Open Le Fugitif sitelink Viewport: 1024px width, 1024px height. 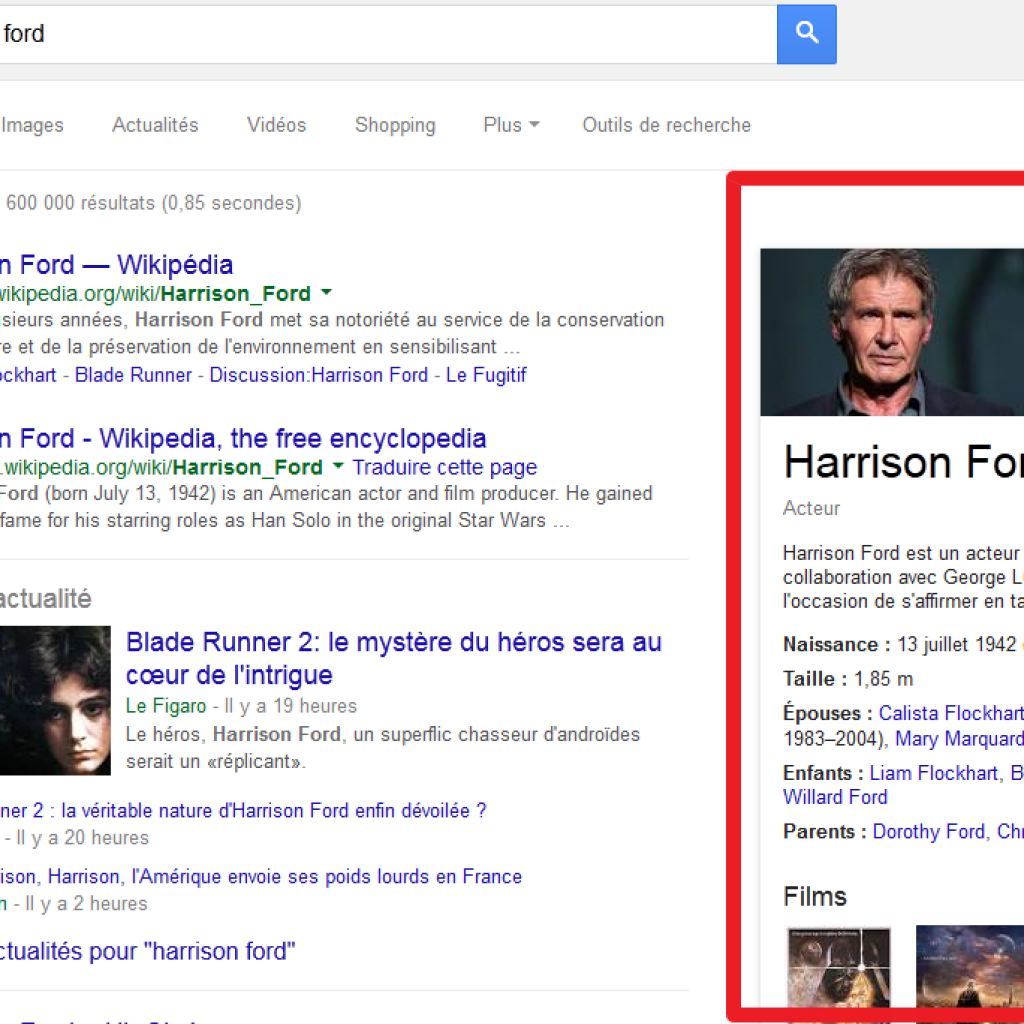[486, 375]
